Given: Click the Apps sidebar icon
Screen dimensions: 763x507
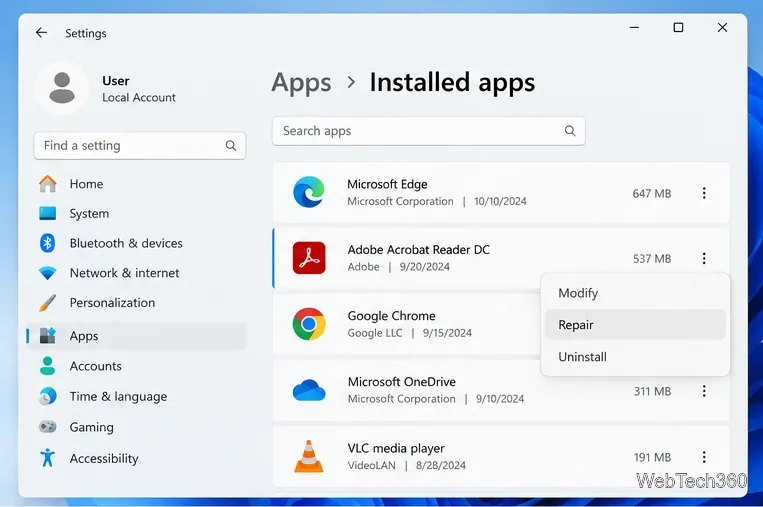Looking at the screenshot, I should pos(48,336).
